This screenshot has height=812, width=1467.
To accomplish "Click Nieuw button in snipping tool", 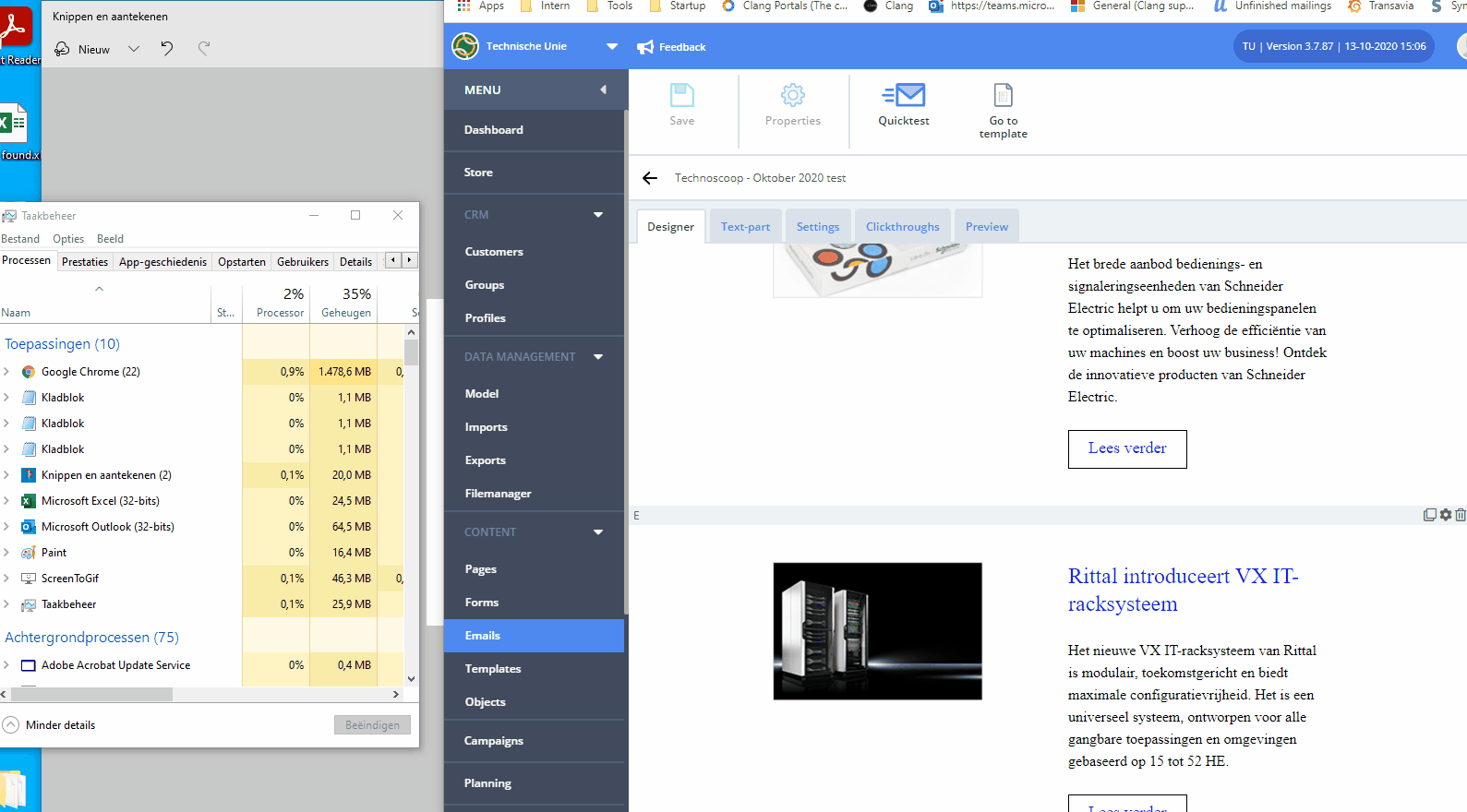I will [x=82, y=49].
